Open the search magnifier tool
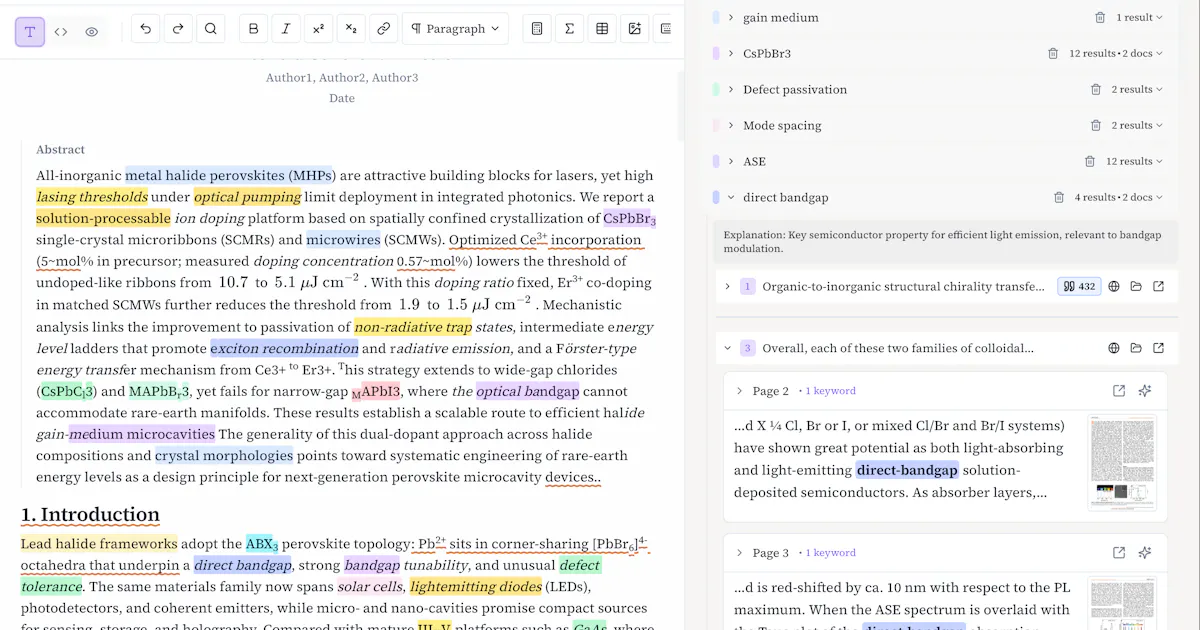This screenshot has height=630, width=1200. click(210, 29)
